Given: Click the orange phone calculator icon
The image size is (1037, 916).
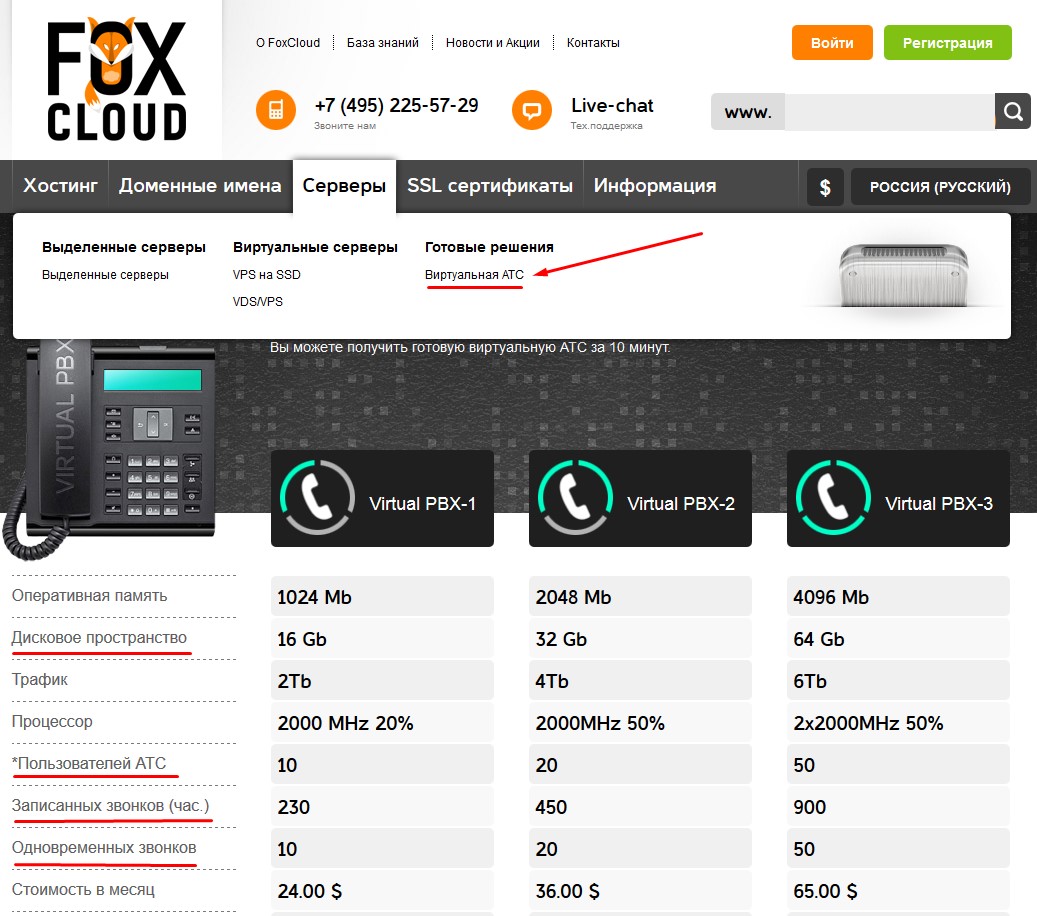Looking at the screenshot, I should coord(276,110).
